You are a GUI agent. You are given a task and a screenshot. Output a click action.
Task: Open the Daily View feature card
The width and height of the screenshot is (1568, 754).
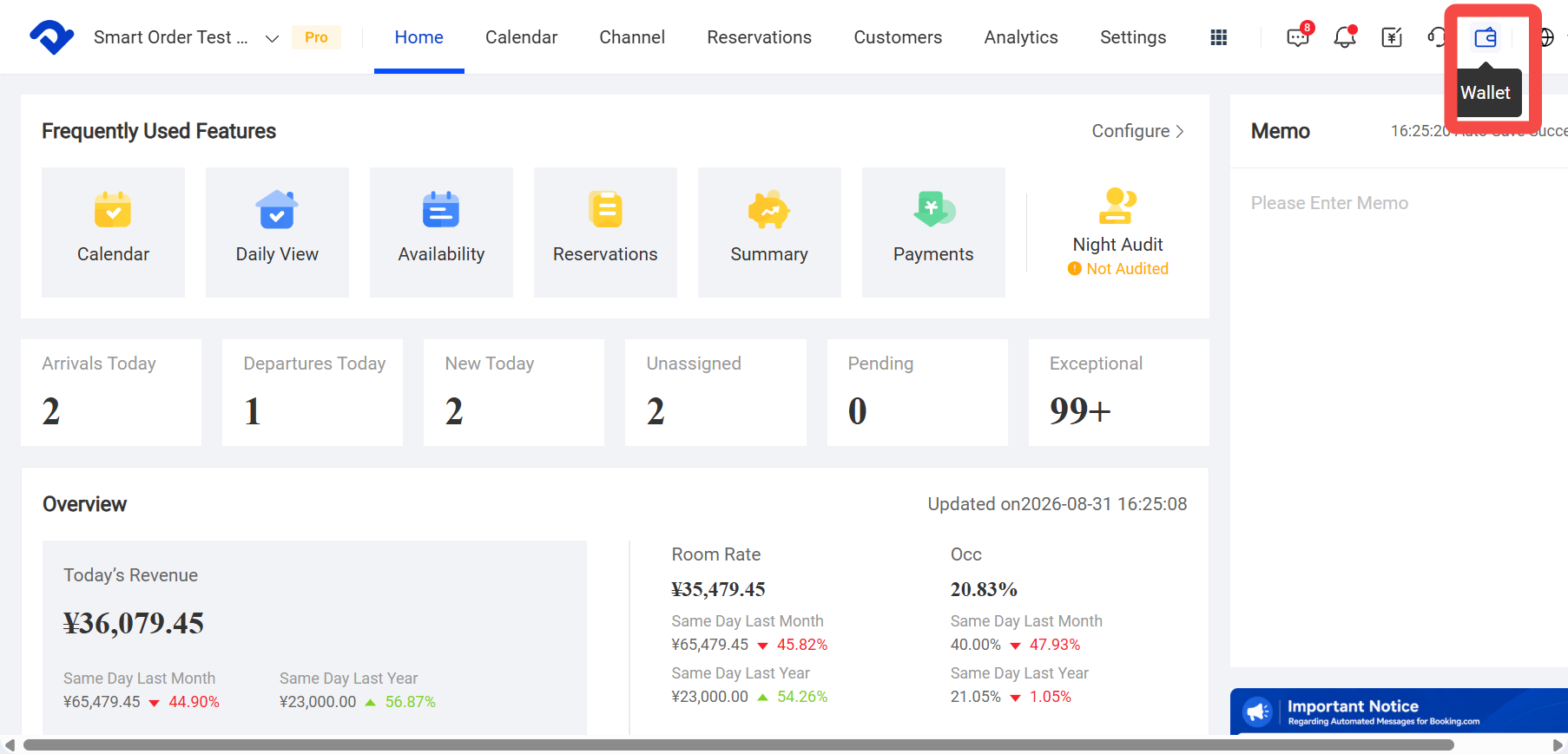click(x=277, y=233)
